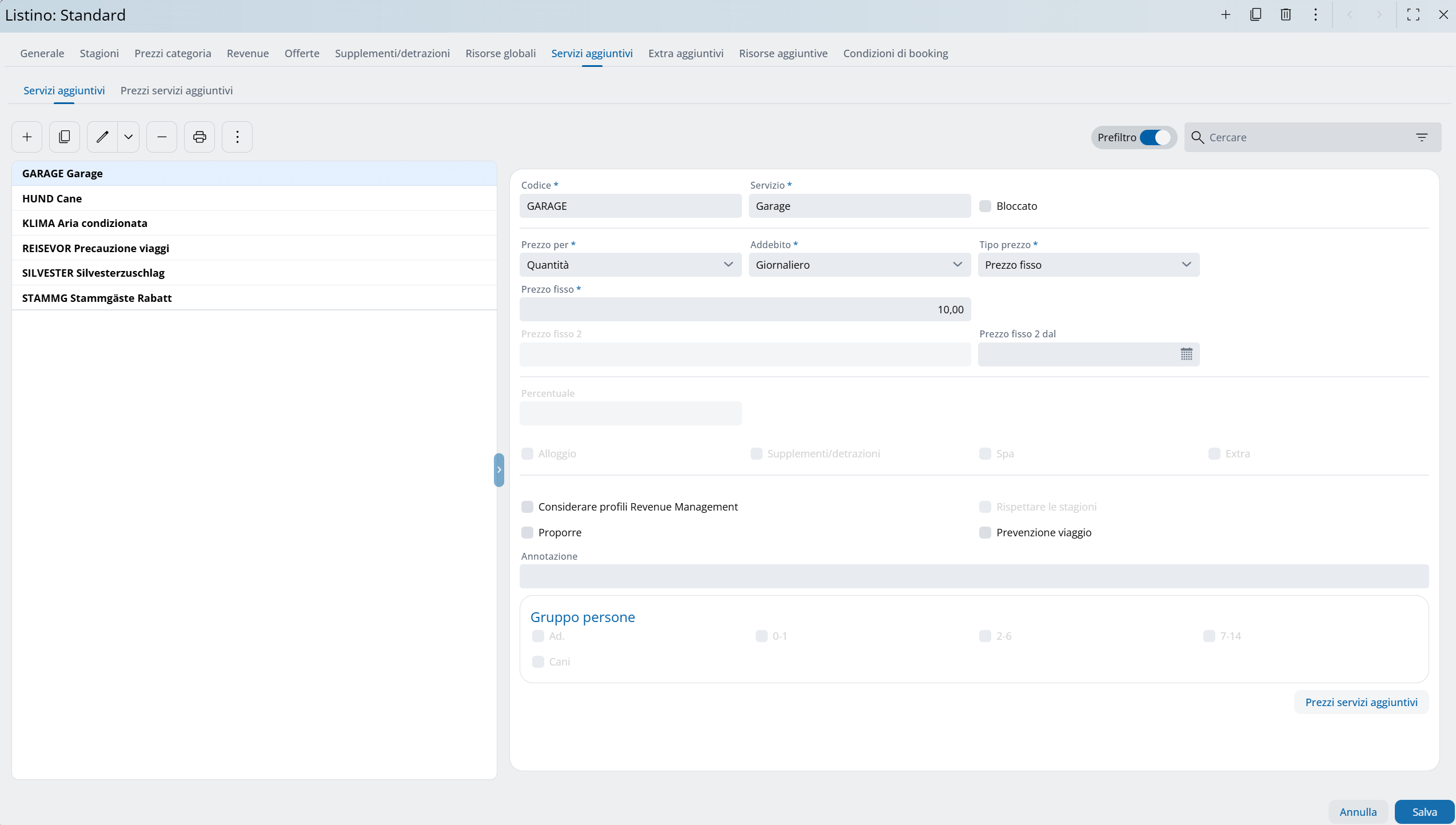The height and width of the screenshot is (825, 1456).
Task: Toggle the Prefiltro switch
Action: [x=1155, y=138]
